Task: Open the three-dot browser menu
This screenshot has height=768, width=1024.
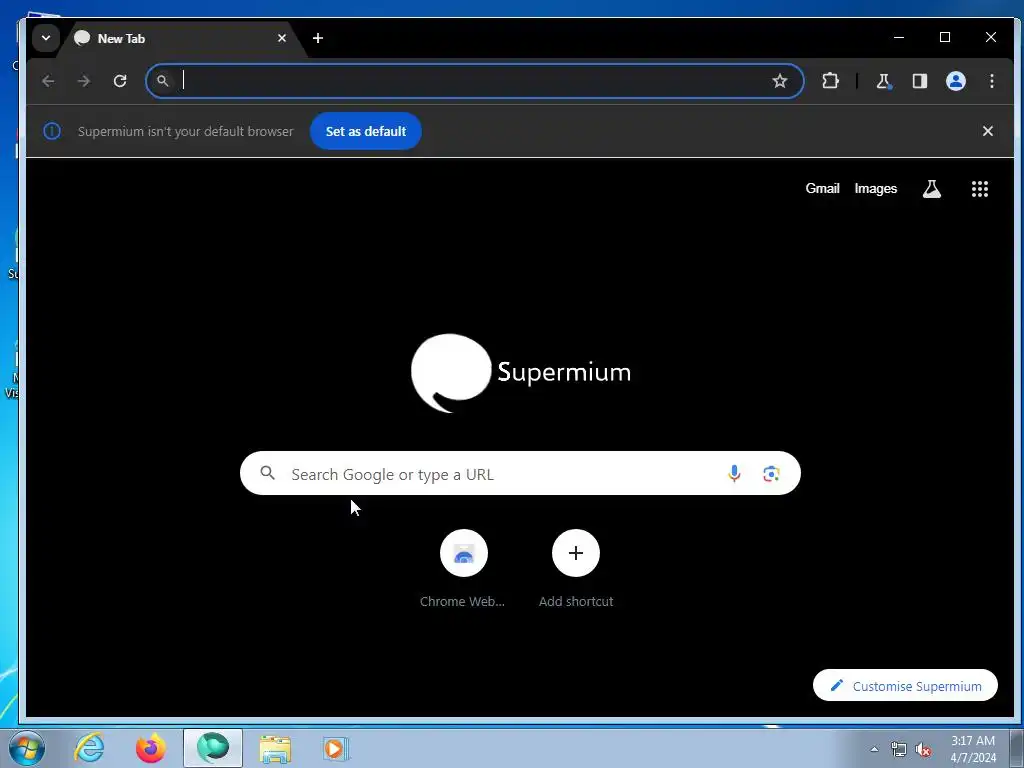Action: [x=991, y=81]
